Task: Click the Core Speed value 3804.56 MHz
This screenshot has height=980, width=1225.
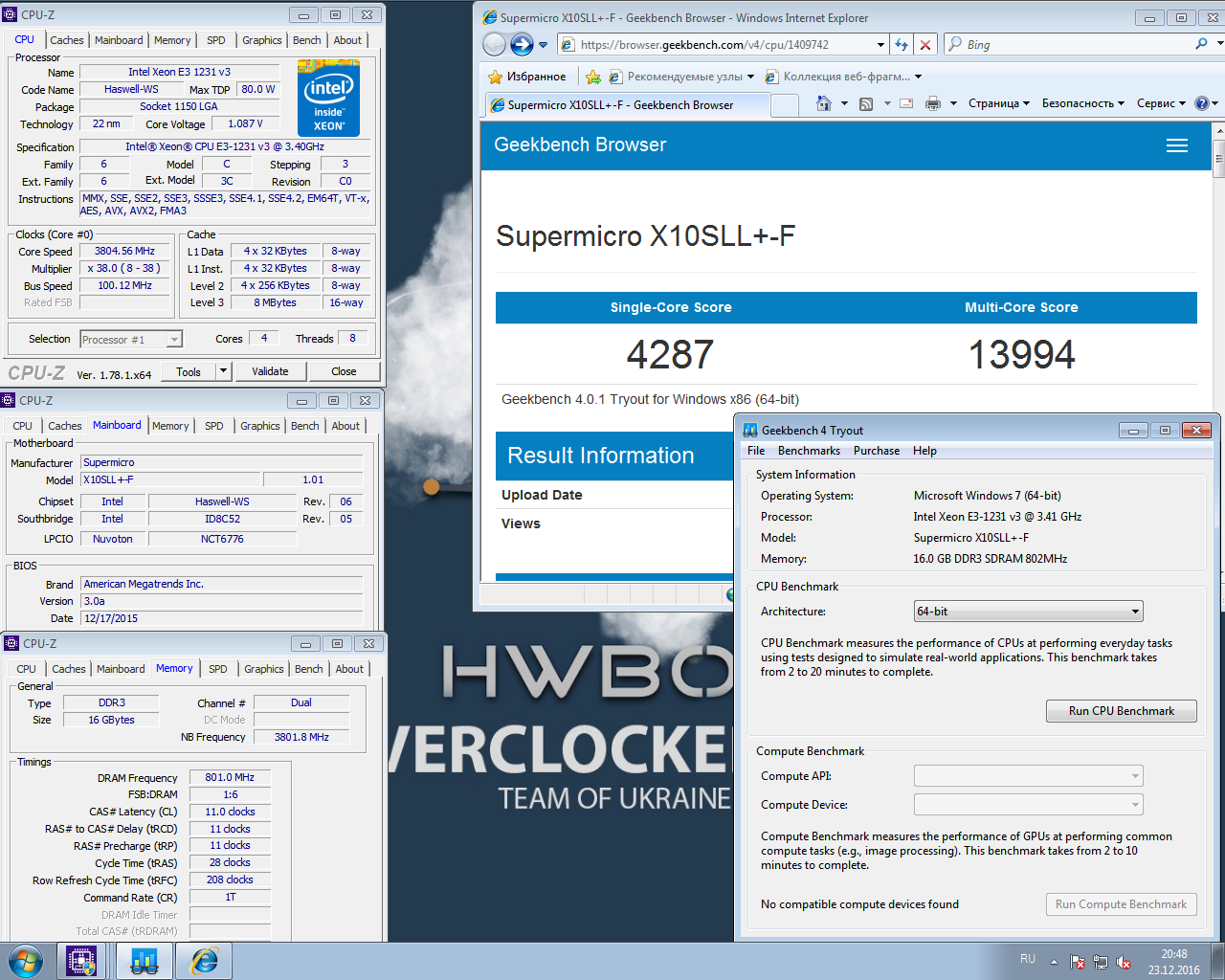Action: point(124,251)
